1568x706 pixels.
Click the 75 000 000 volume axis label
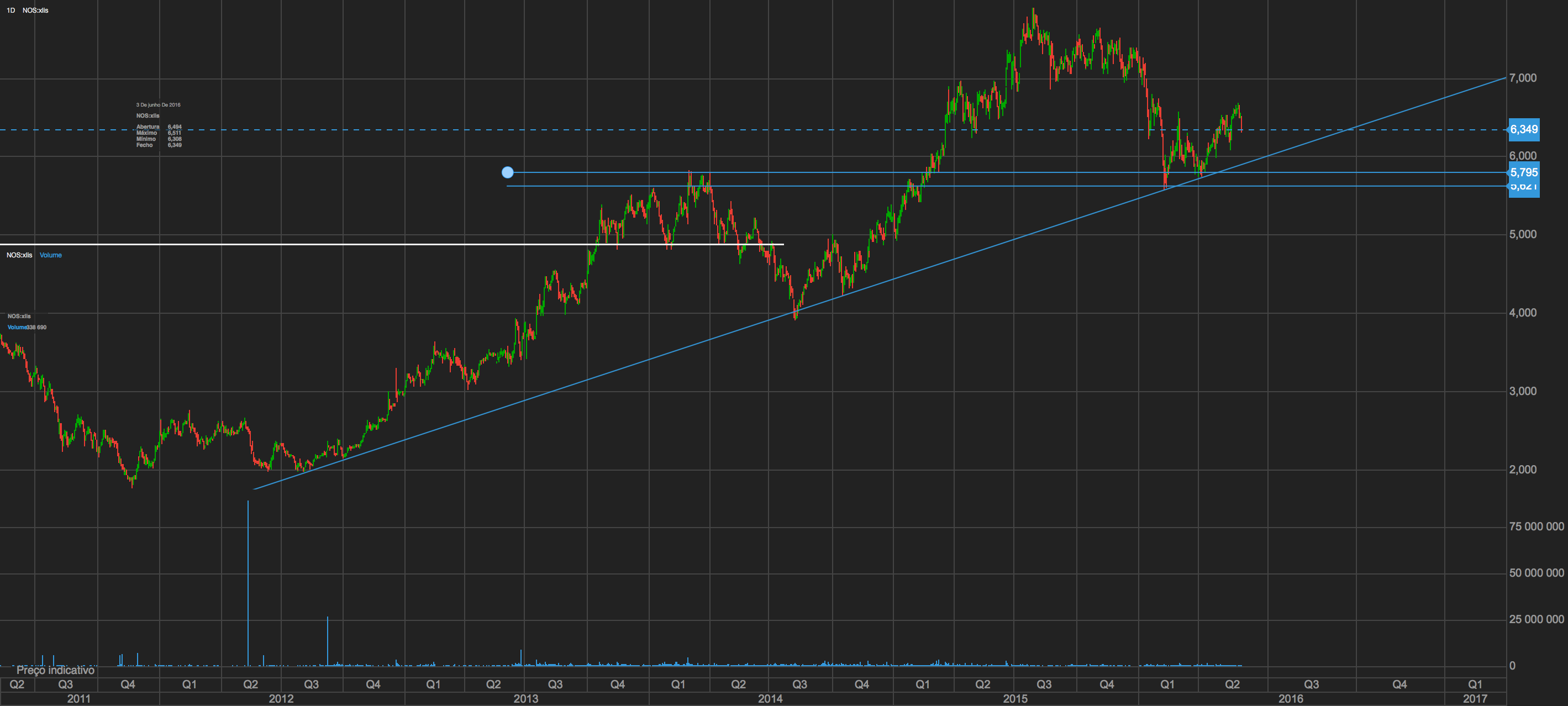pos(1536,527)
